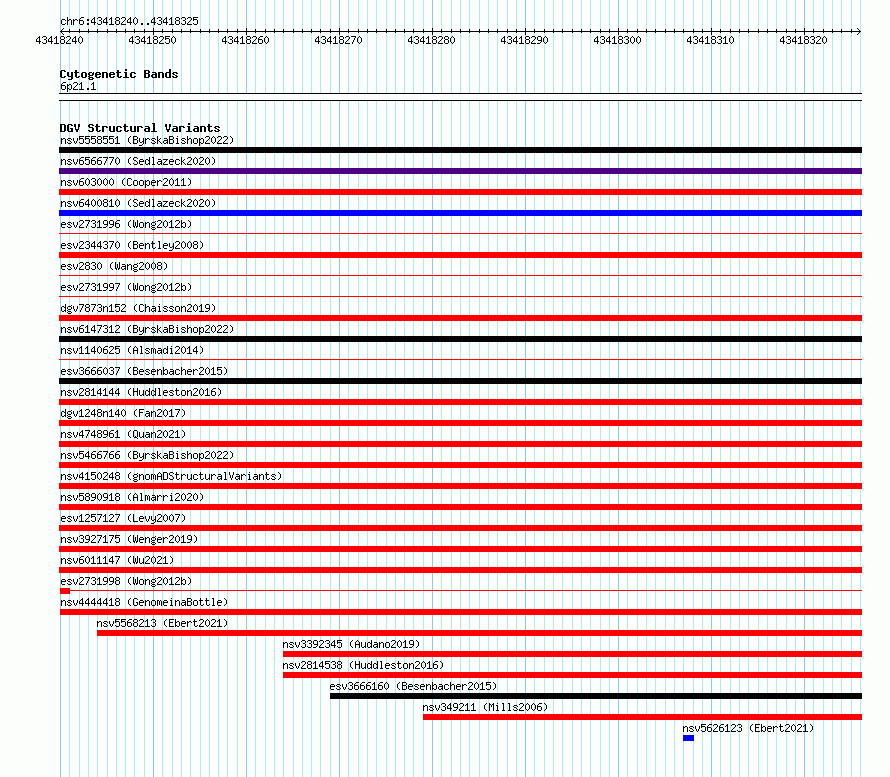
Task: Click ruler position 43418300
Action: click(618, 40)
